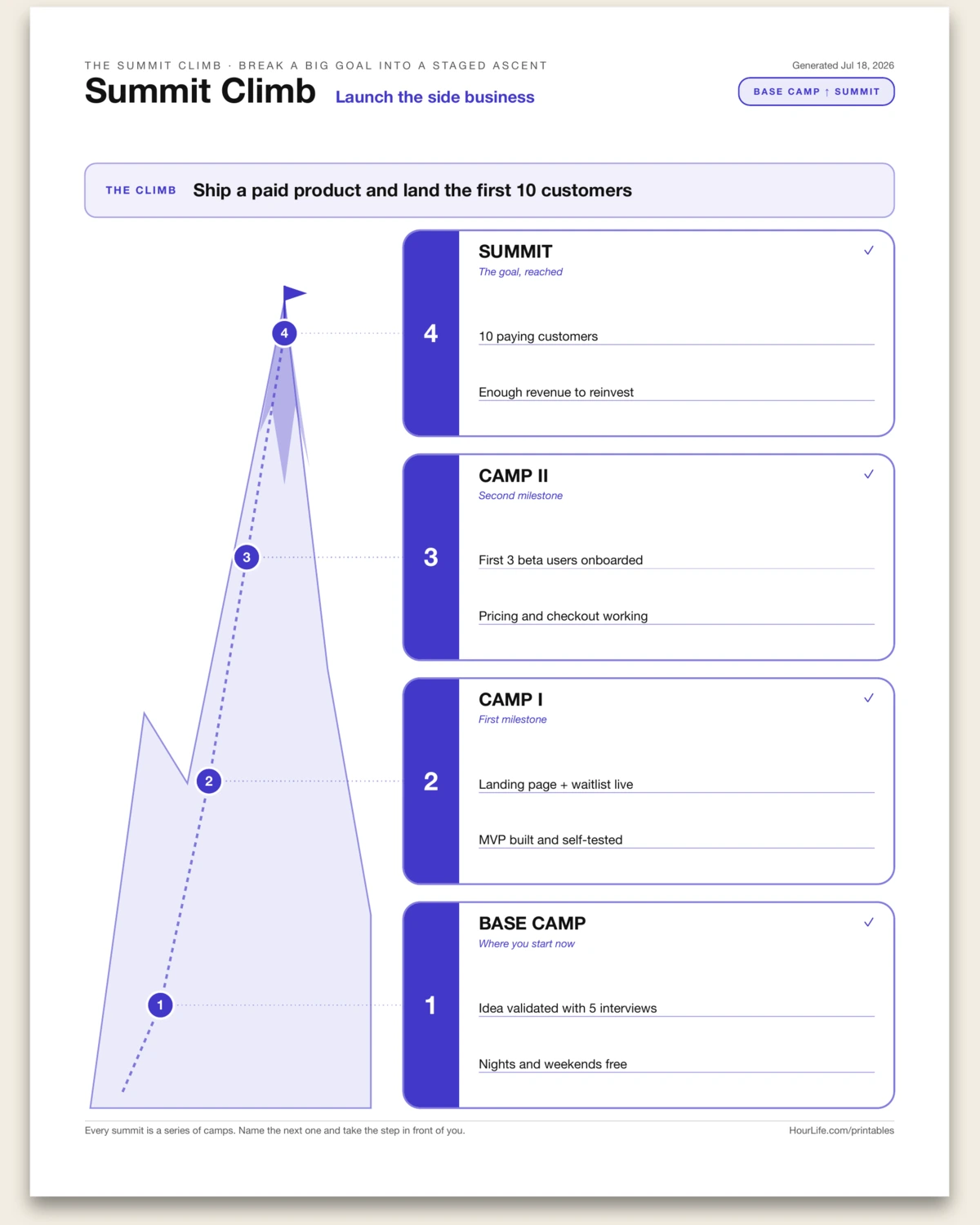This screenshot has width=980, height=1225.
Task: Click the 10 paying customers line
Action: (x=676, y=336)
